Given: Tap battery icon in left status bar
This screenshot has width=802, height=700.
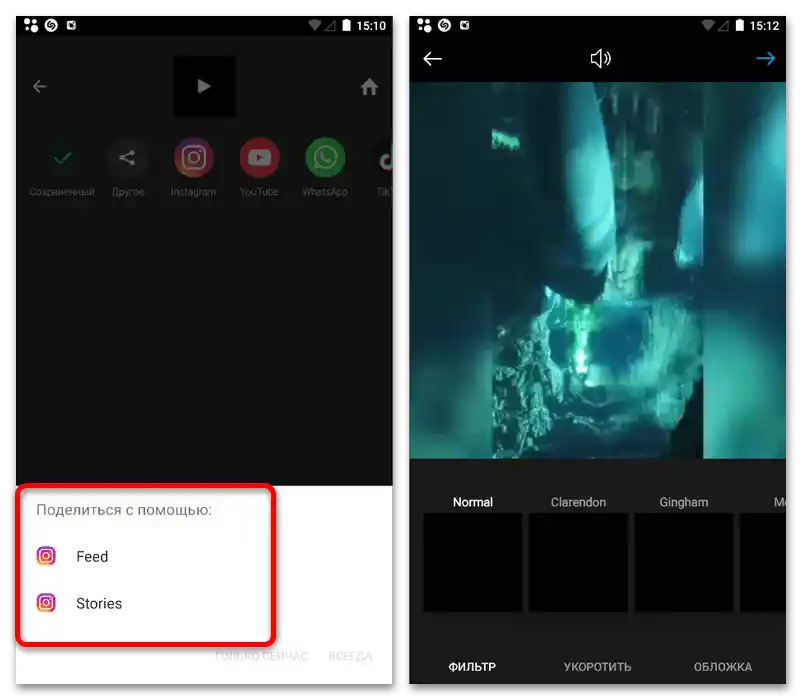Looking at the screenshot, I should point(347,25).
